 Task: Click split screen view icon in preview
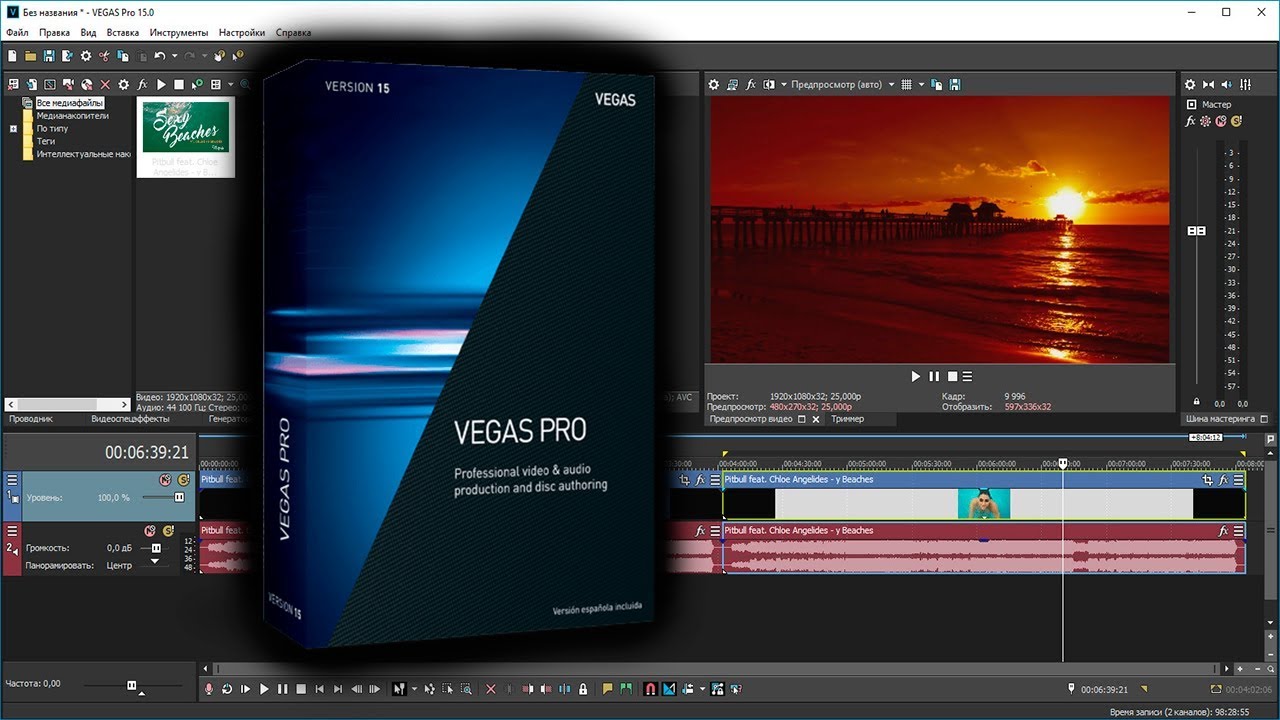click(x=769, y=85)
